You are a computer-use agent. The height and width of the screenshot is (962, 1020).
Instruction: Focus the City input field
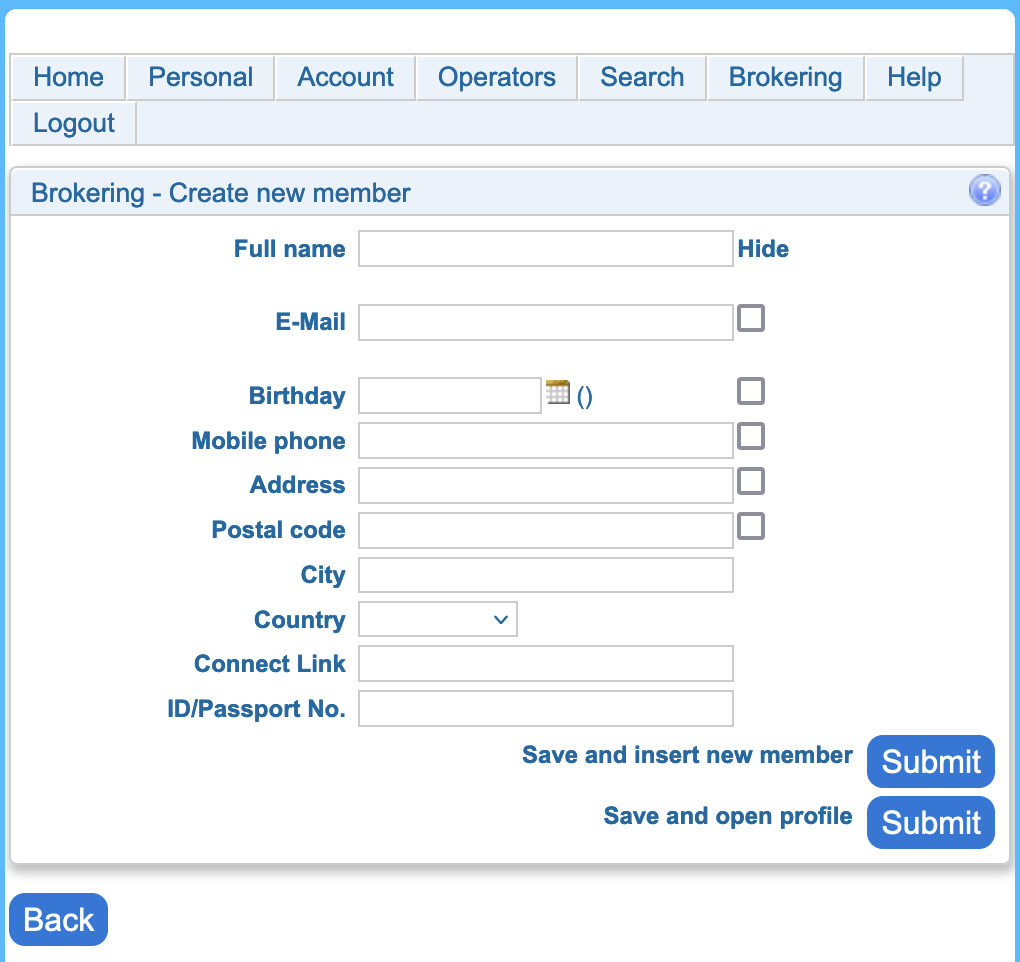[546, 575]
